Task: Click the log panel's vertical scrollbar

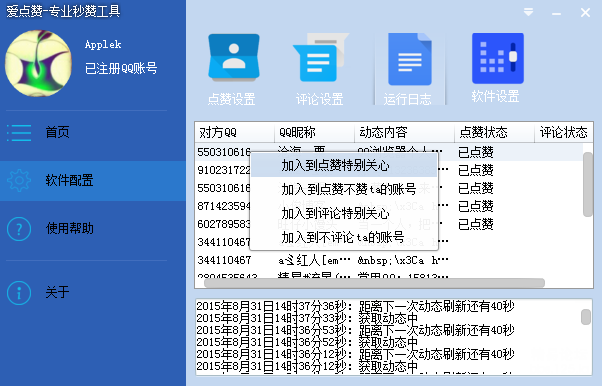Action: pos(585,317)
